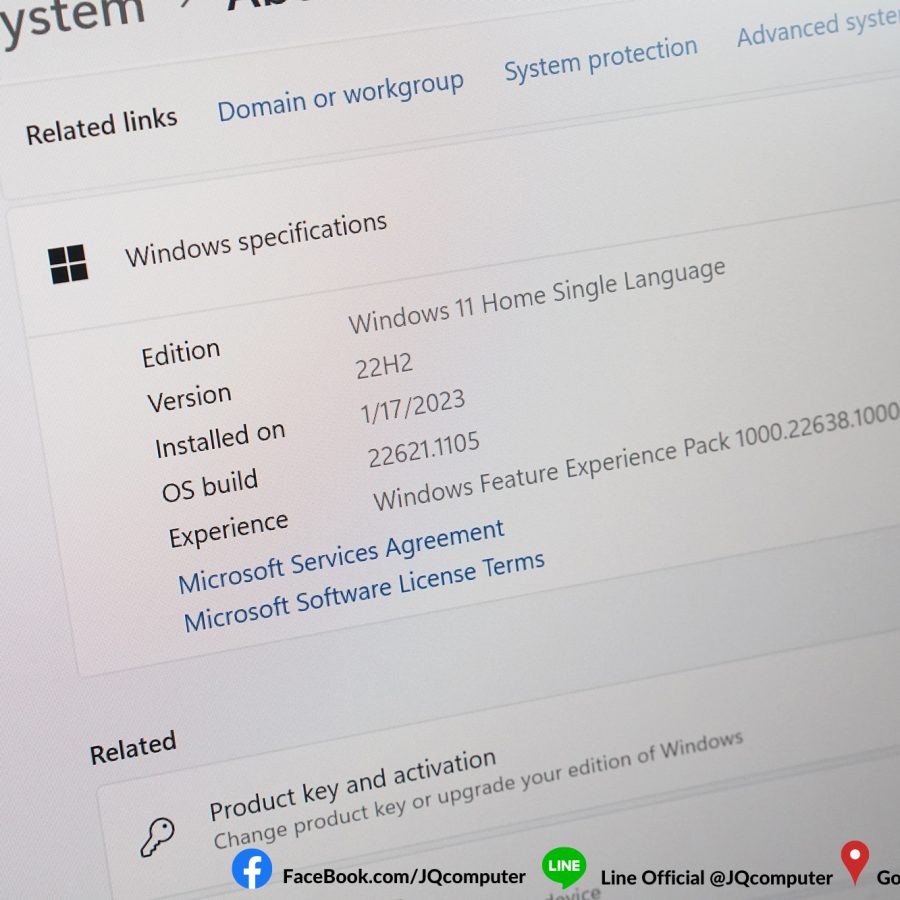This screenshot has width=900, height=900.
Task: Open the Microsoft Services Agreement link
Action: coord(342,556)
